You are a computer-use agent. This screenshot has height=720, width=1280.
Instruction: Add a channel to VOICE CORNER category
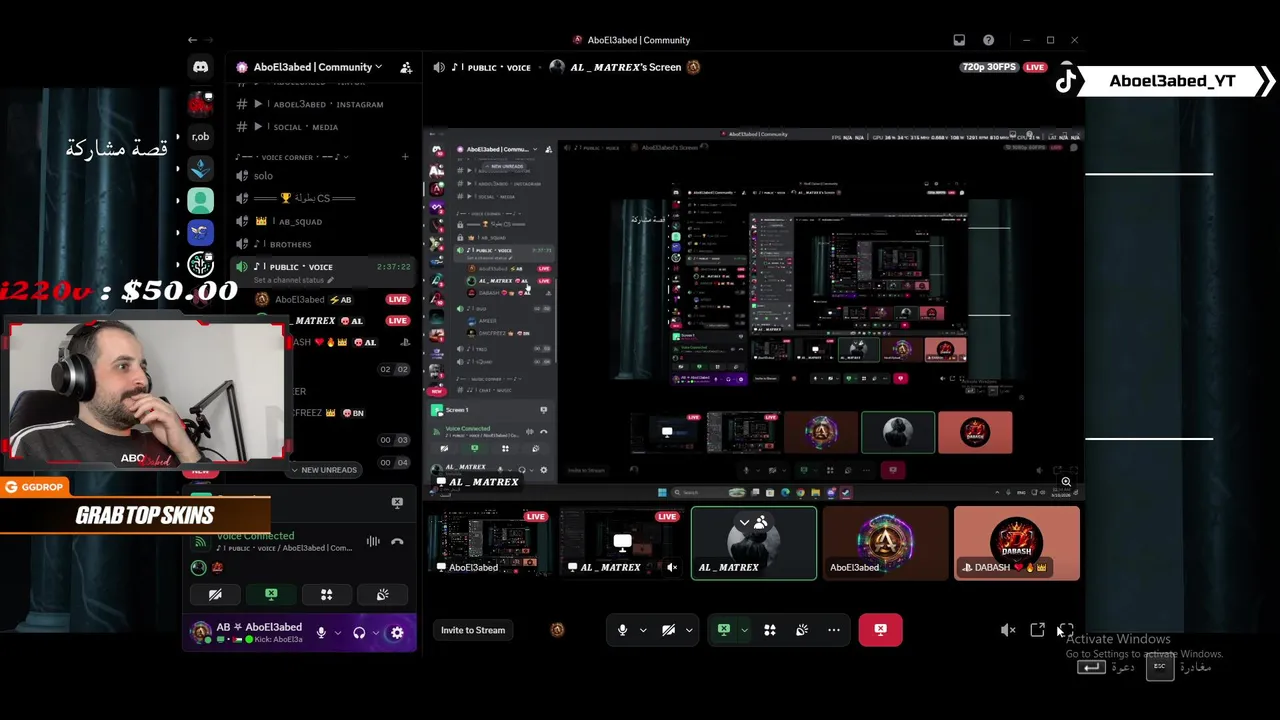pos(405,157)
